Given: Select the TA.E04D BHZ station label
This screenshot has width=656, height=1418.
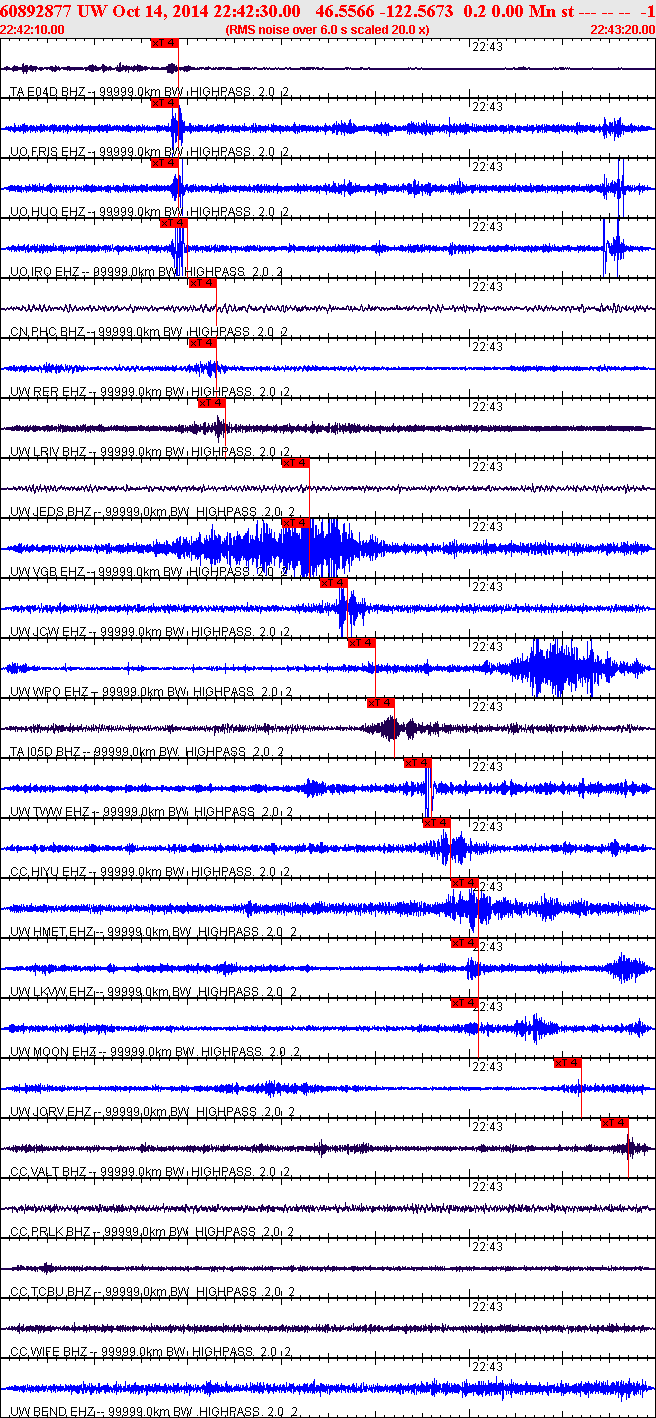Looking at the screenshot, I should [x=47, y=91].
